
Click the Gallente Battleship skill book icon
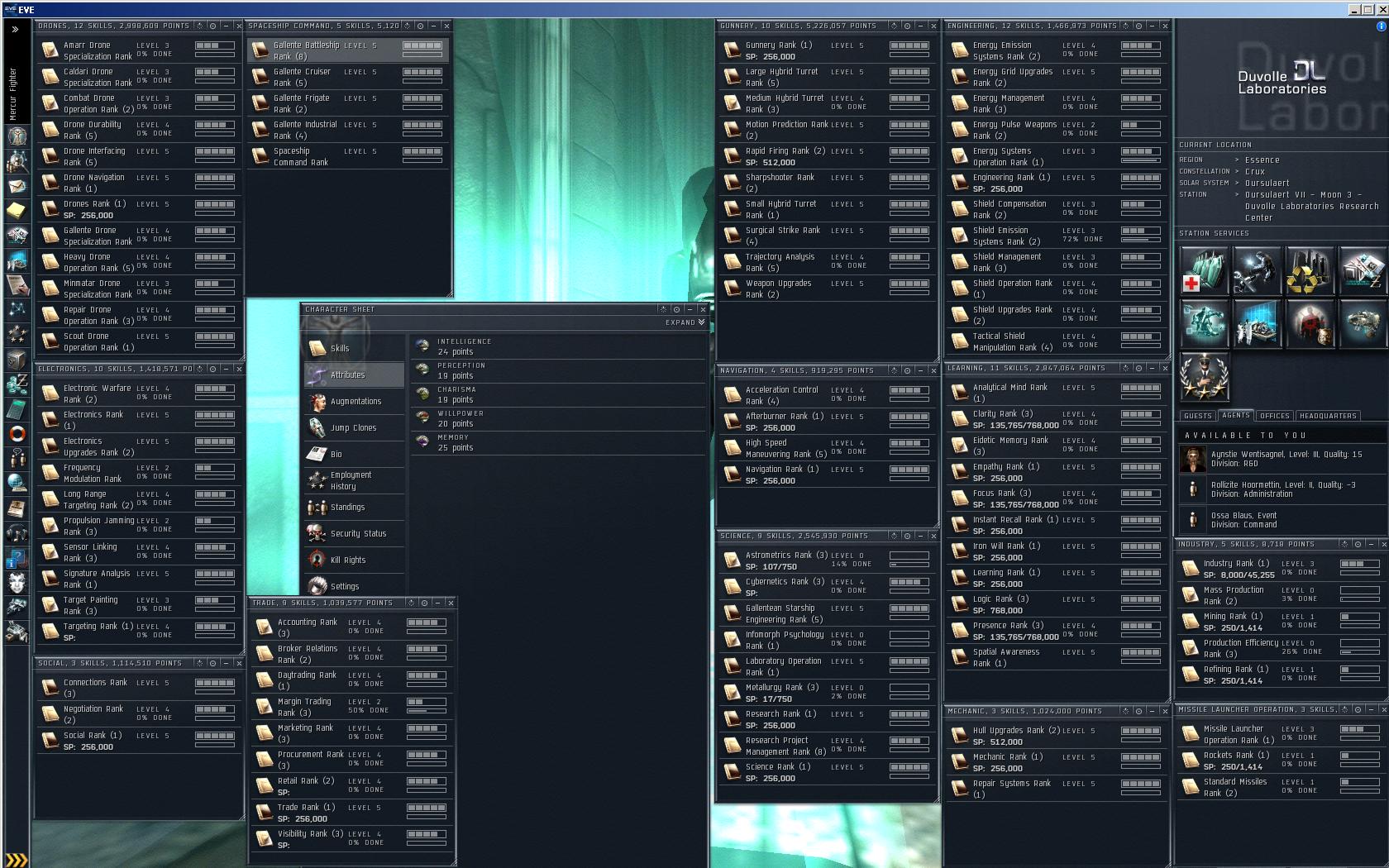(260, 50)
